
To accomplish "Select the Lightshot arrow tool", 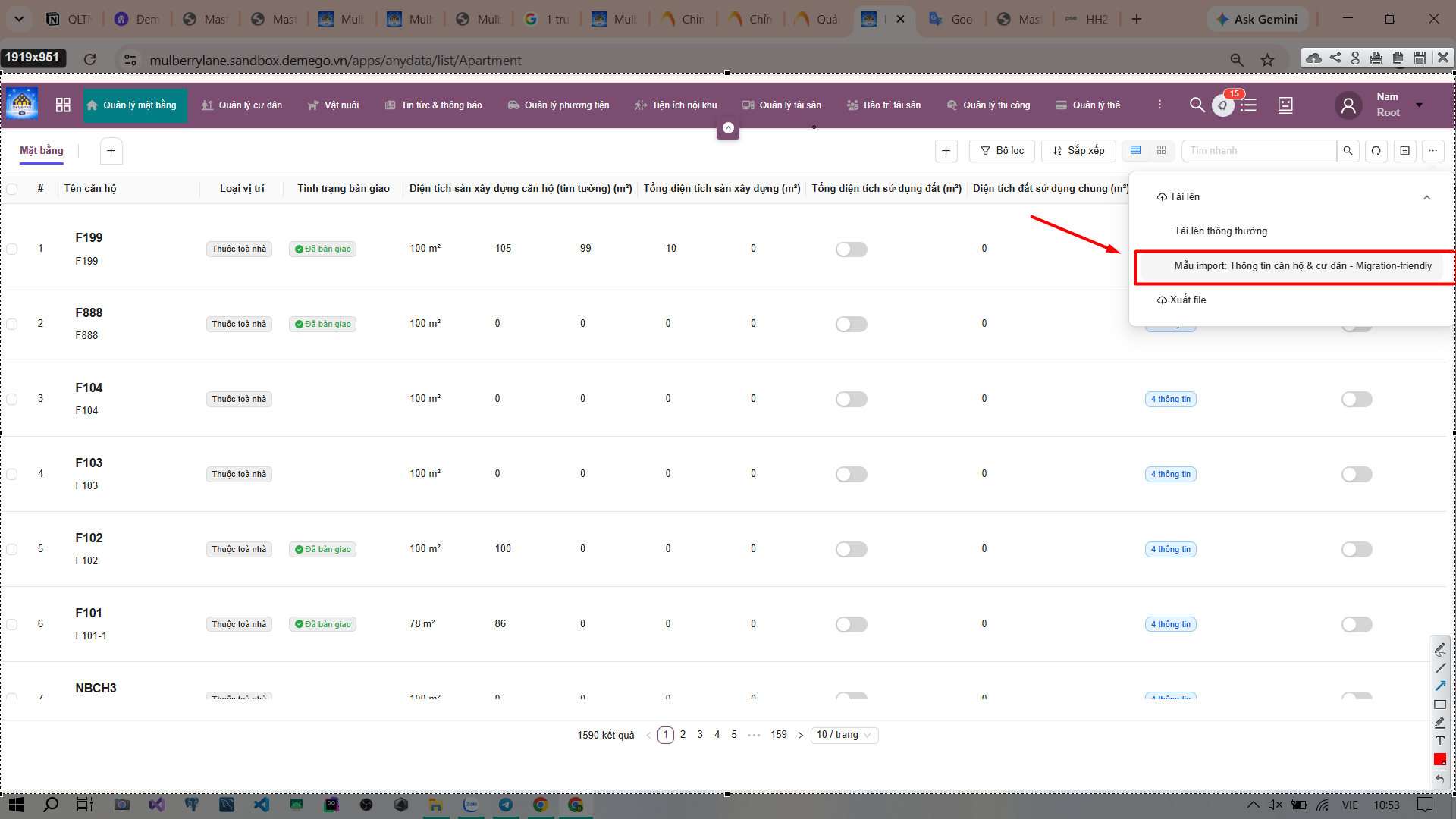I will (1440, 686).
